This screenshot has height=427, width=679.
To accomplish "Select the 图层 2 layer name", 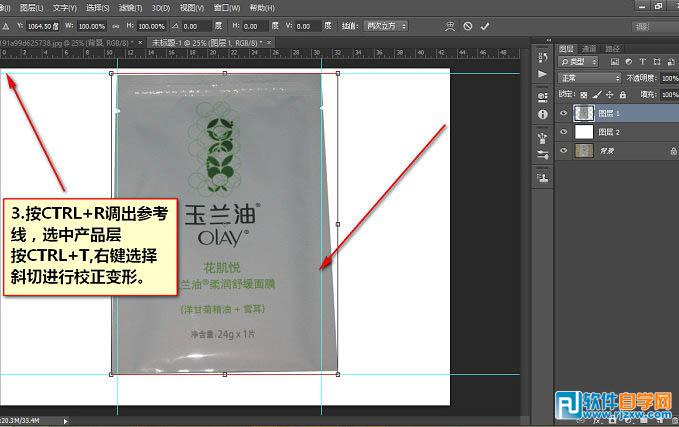I will coord(609,132).
